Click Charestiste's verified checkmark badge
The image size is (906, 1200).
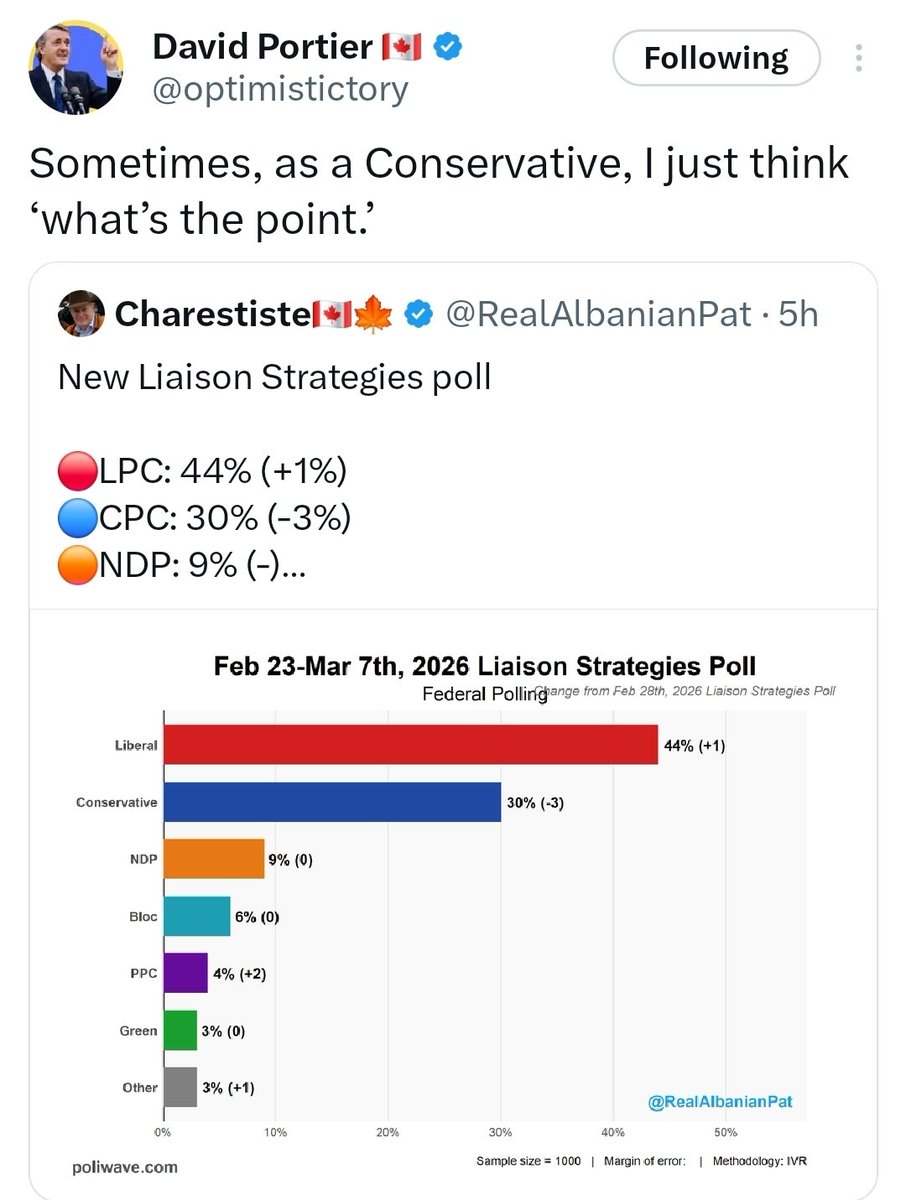(x=419, y=314)
